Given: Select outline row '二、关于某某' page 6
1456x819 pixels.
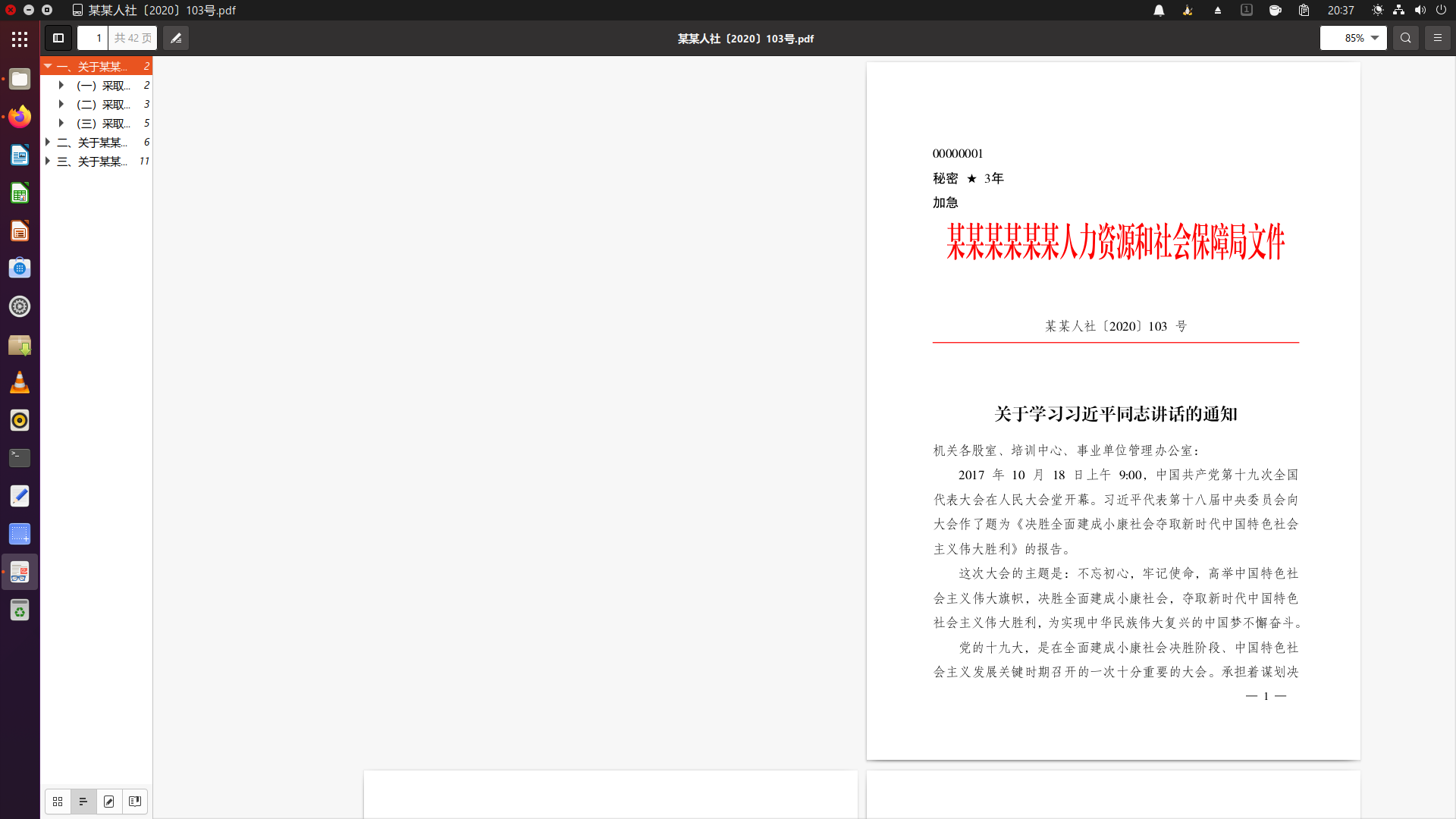Looking at the screenshot, I should tap(96, 142).
